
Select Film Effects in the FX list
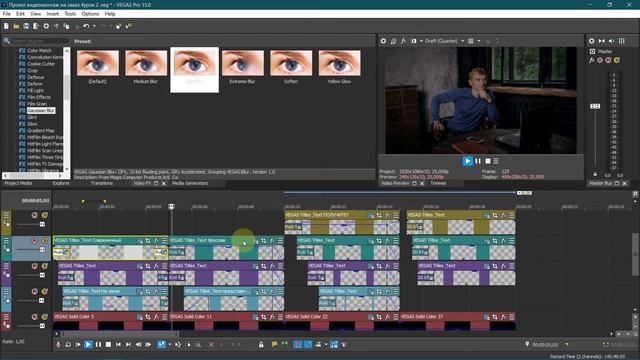tap(39, 97)
